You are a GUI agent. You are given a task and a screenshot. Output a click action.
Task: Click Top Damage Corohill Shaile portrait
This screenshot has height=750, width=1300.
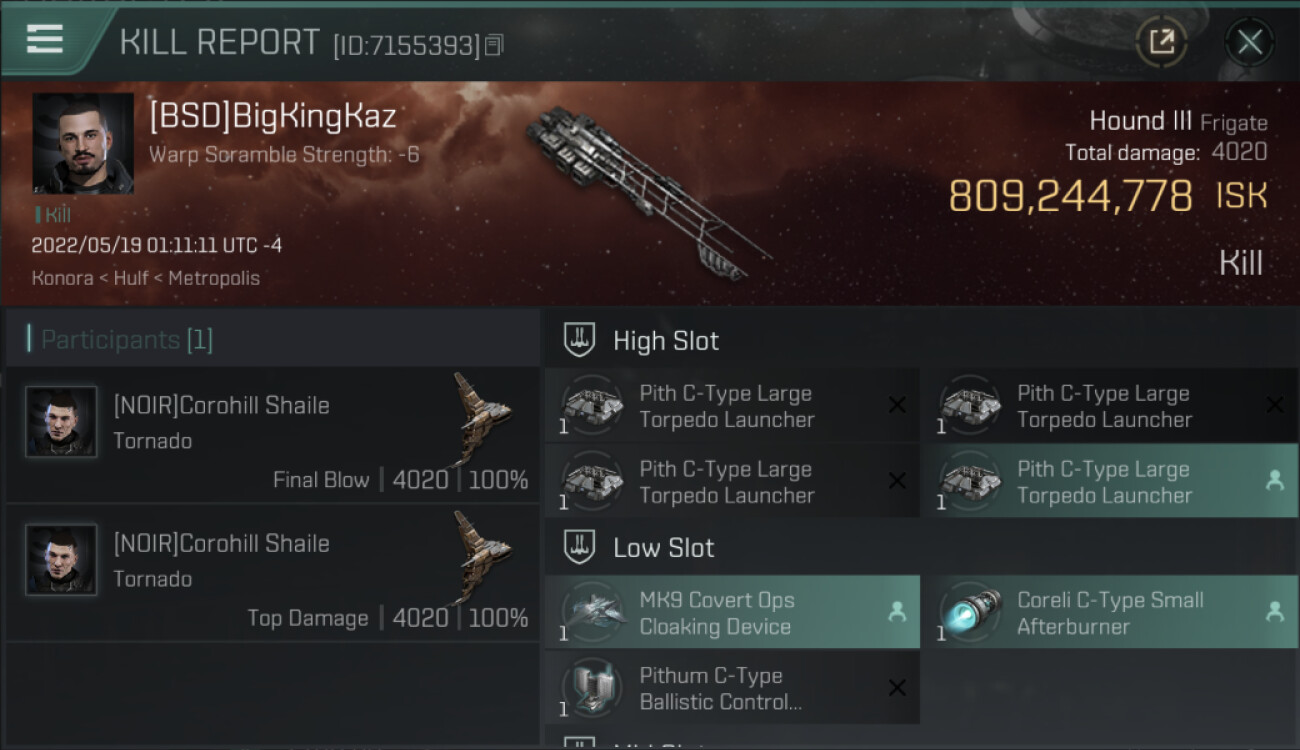click(x=61, y=560)
